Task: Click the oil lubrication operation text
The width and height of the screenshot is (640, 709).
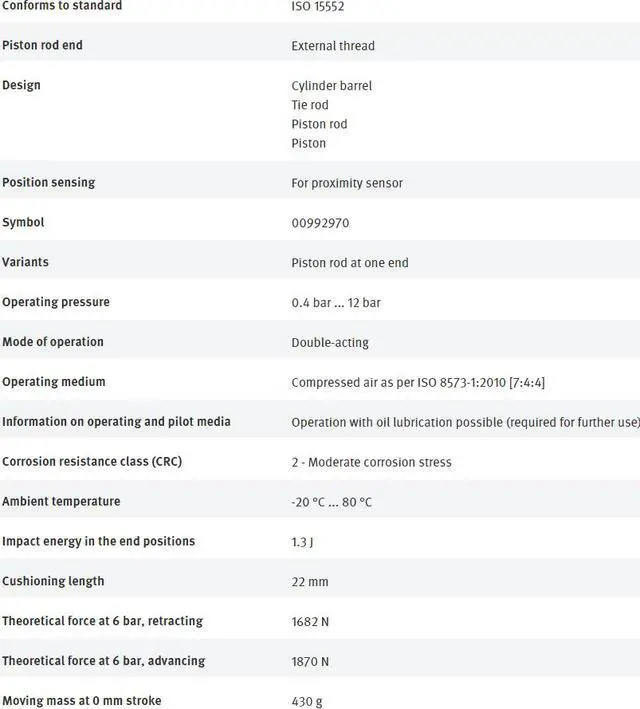Action: [465, 423]
